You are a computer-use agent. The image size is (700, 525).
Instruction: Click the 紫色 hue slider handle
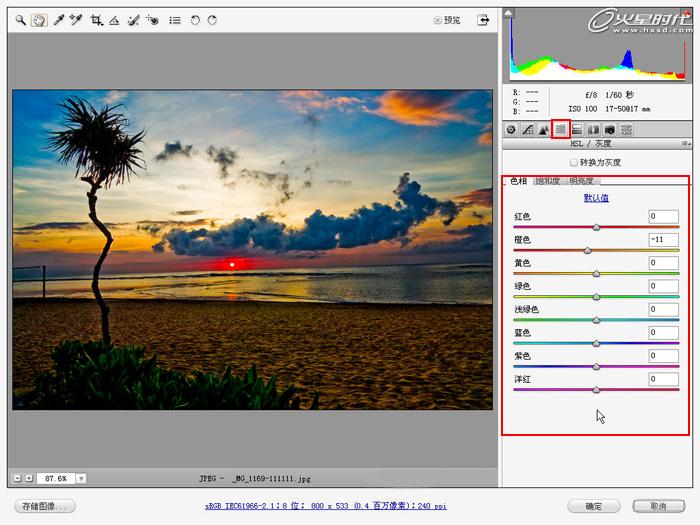(596, 367)
